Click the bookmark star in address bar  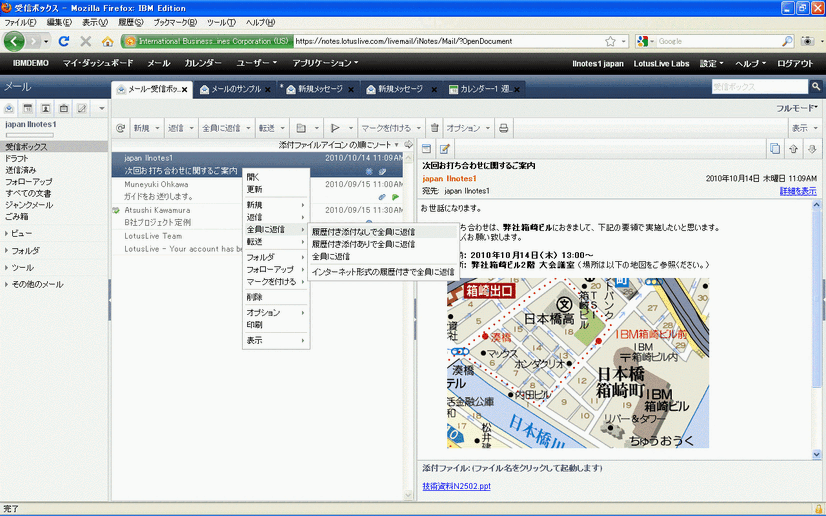[610, 41]
